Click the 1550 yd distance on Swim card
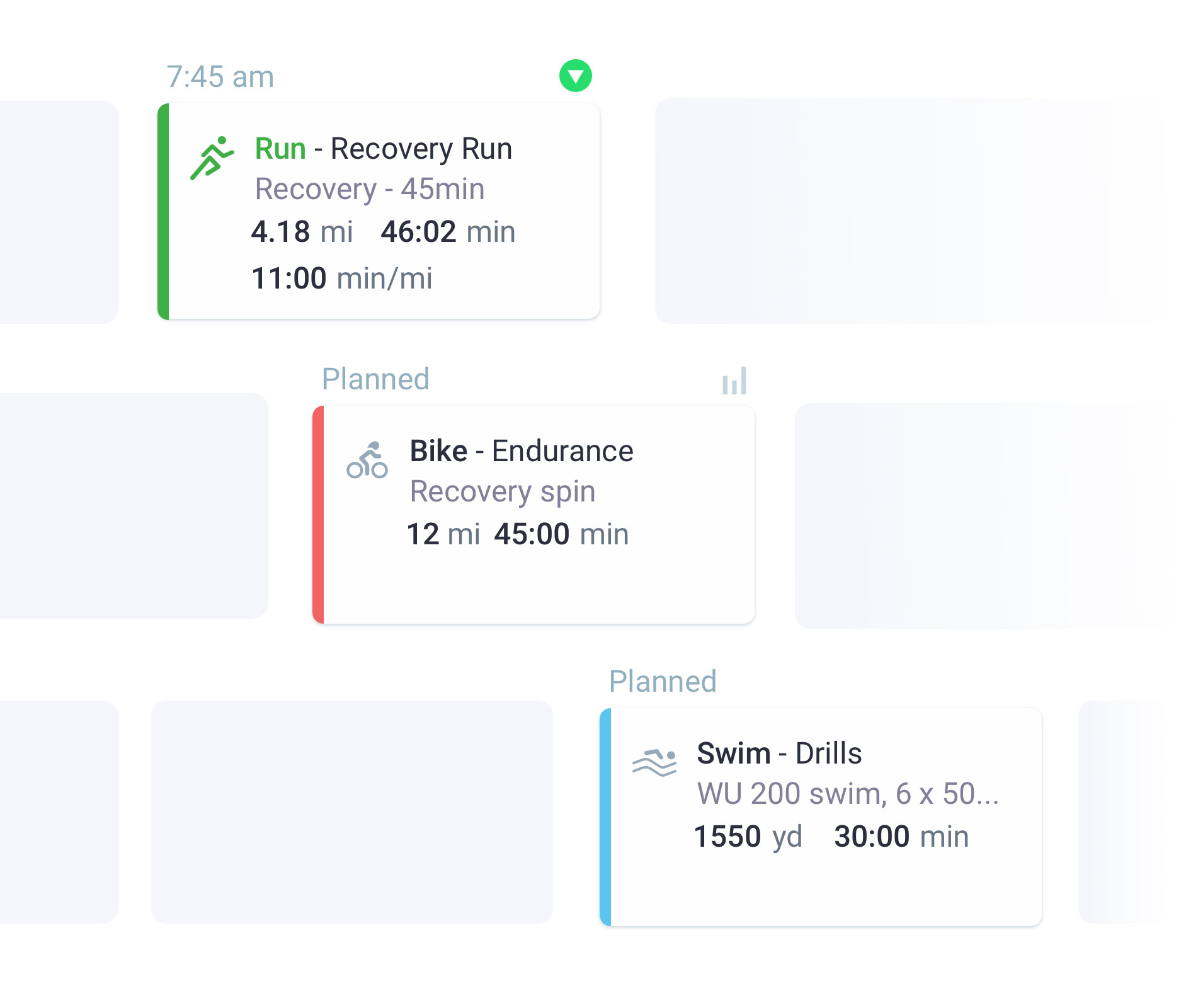 click(748, 837)
